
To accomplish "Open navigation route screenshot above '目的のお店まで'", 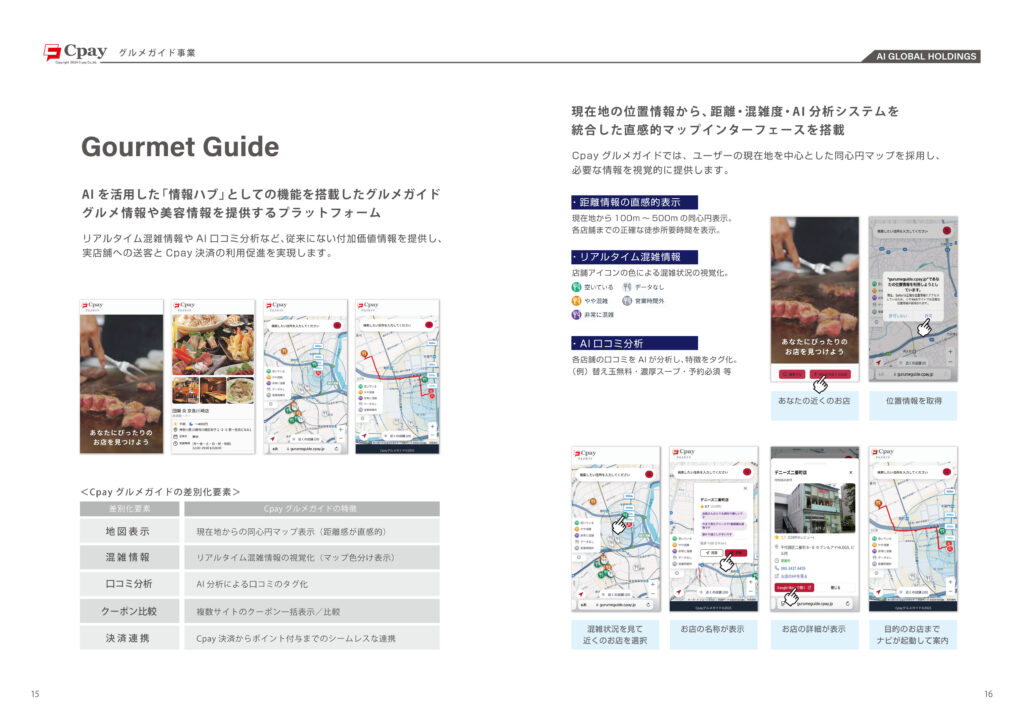I will 913,529.
